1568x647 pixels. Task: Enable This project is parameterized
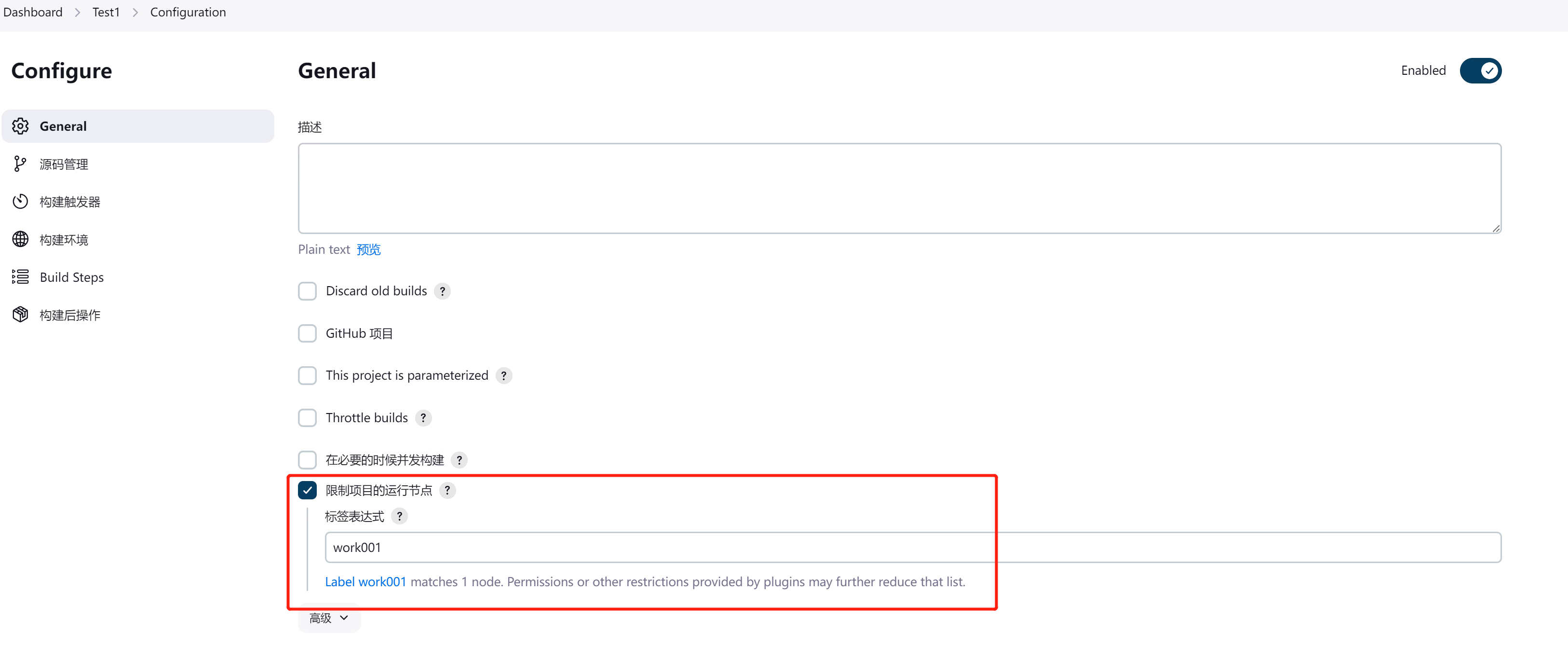[308, 375]
